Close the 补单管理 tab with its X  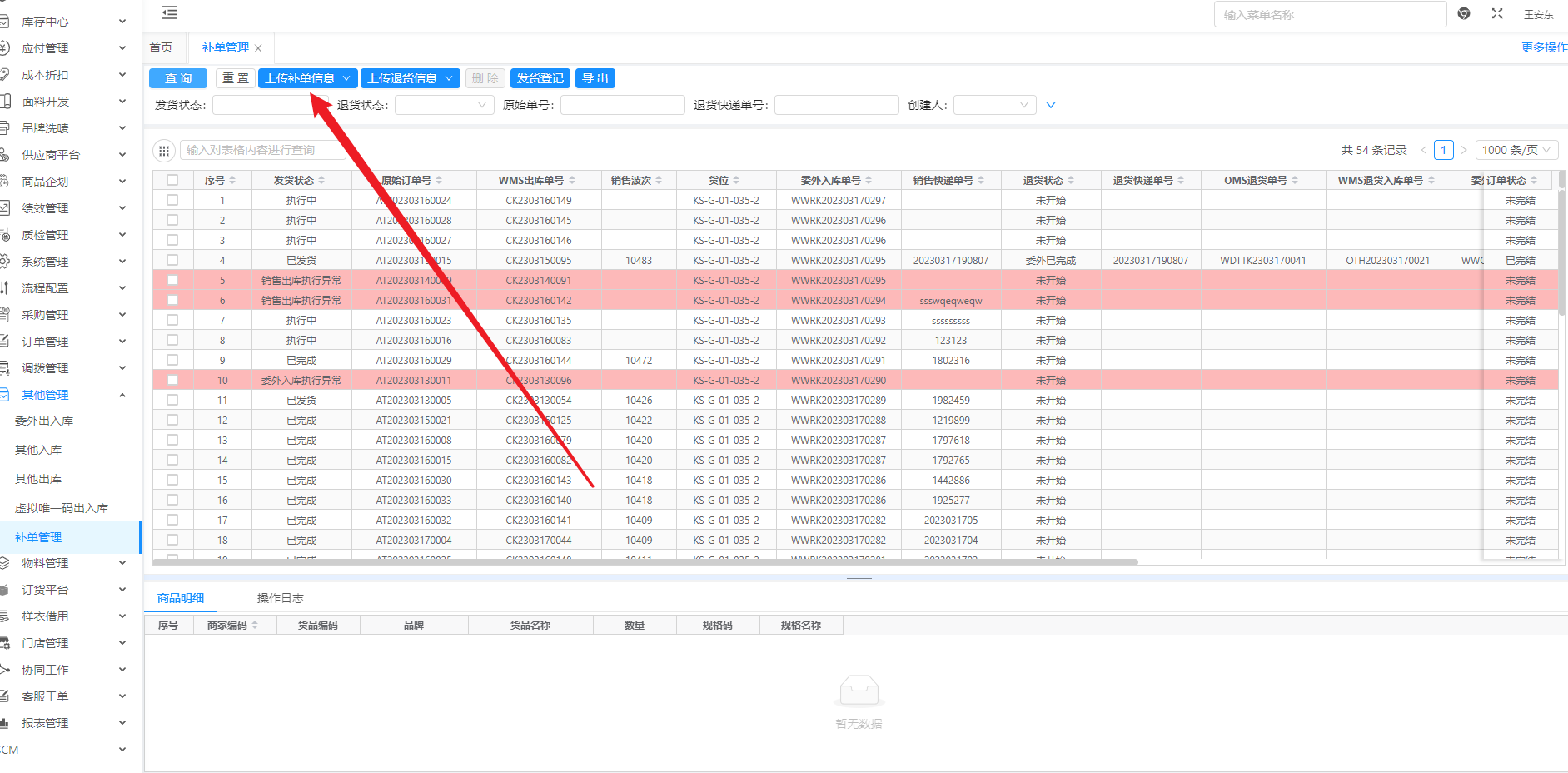(x=258, y=48)
